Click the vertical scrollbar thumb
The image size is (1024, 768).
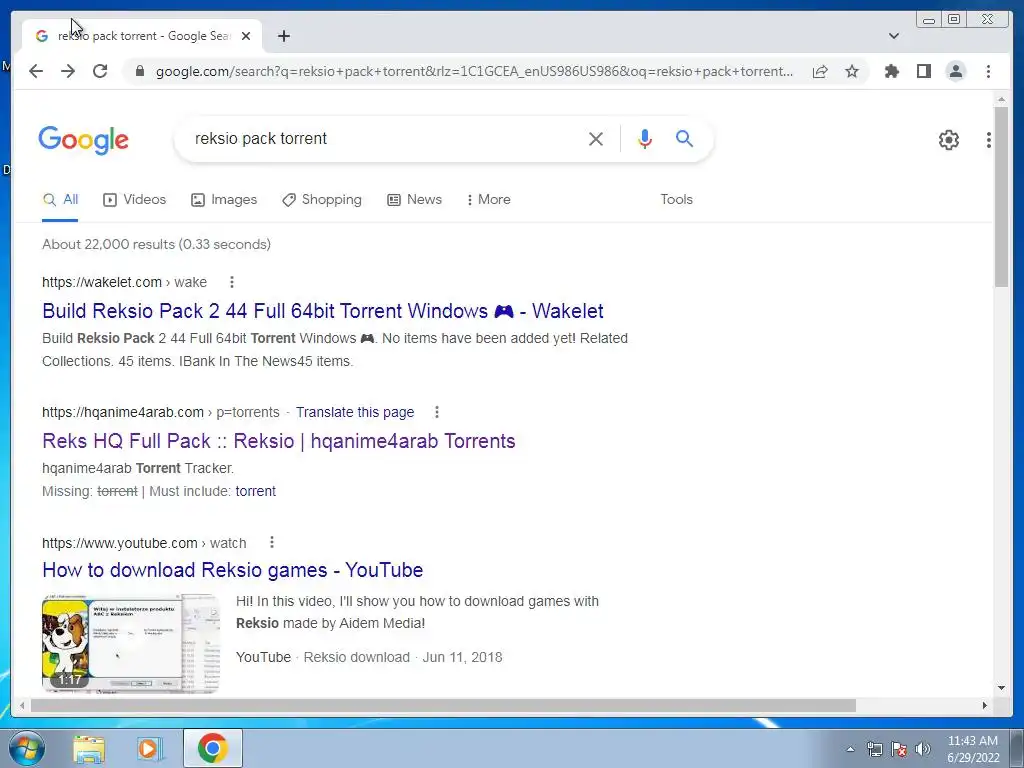pyautogui.click(x=1001, y=197)
